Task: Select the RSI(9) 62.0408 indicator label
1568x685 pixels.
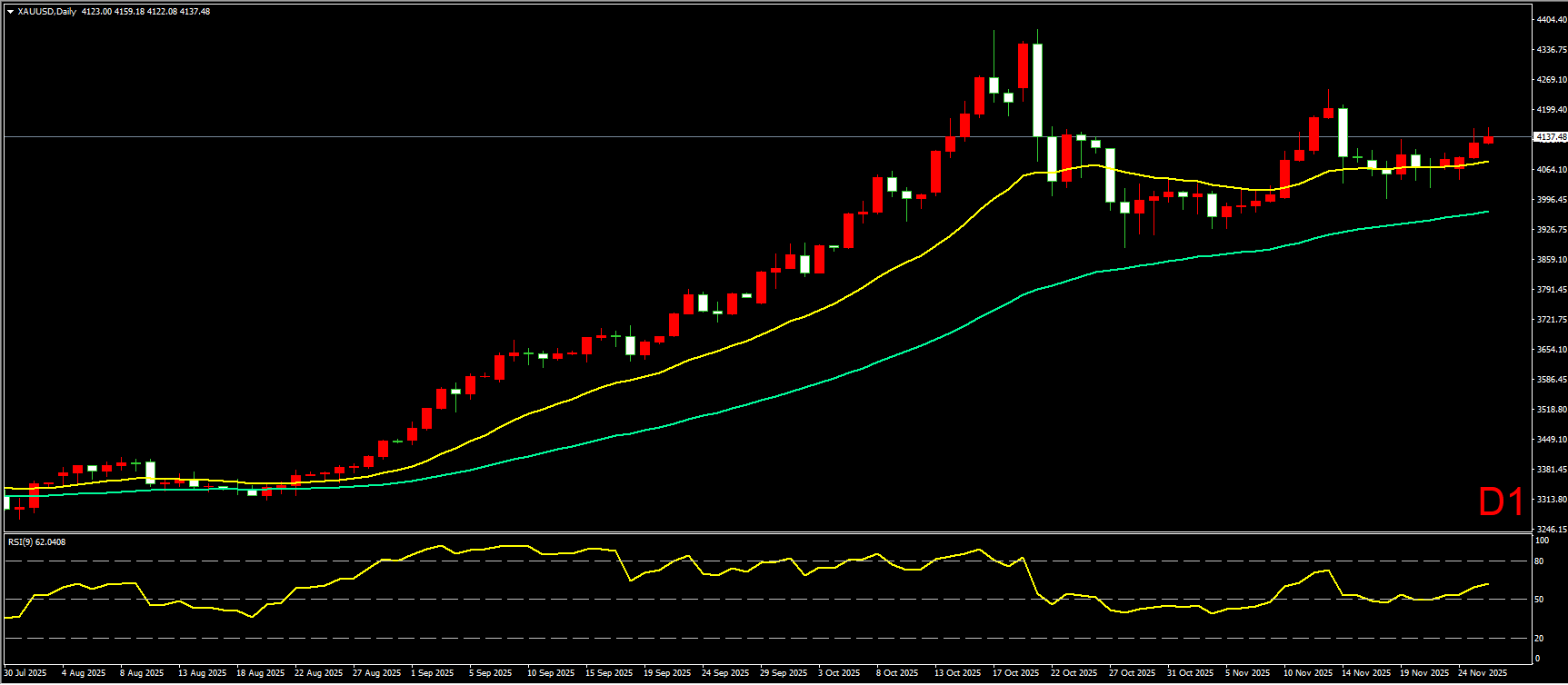Action: 36,542
